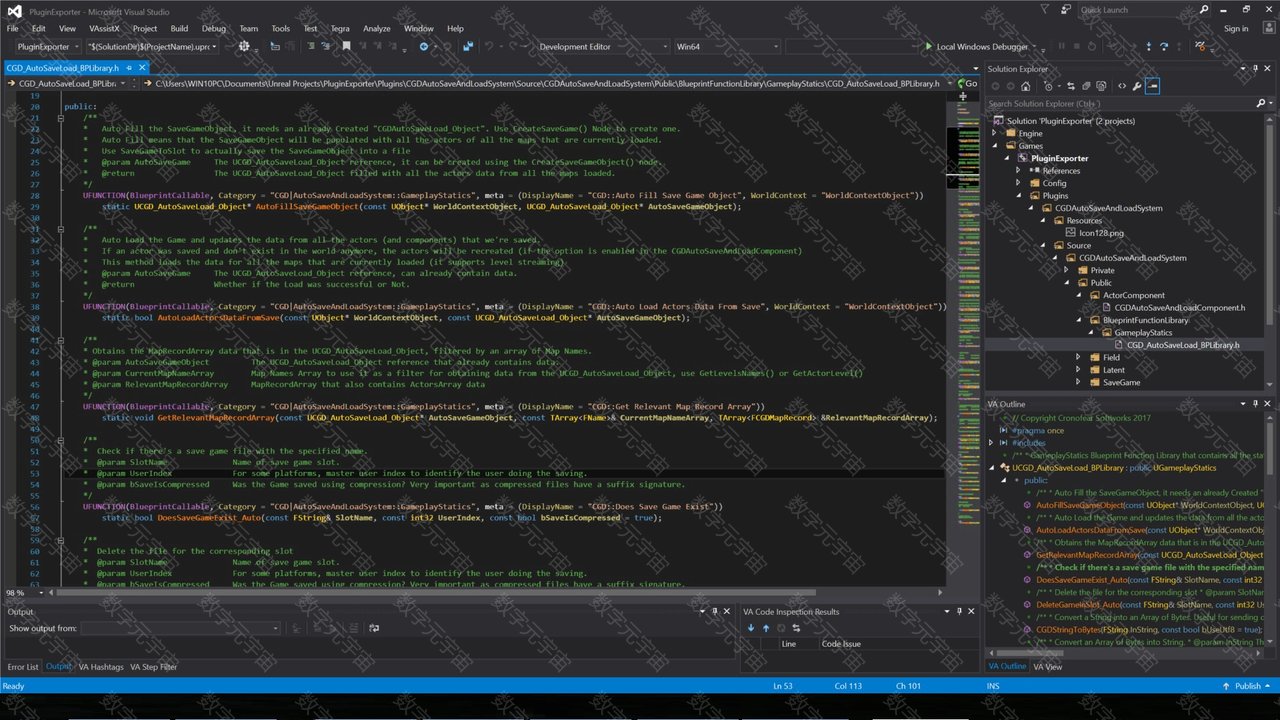
Task: Click the Properties wrench icon
Action: click(x=1137, y=86)
